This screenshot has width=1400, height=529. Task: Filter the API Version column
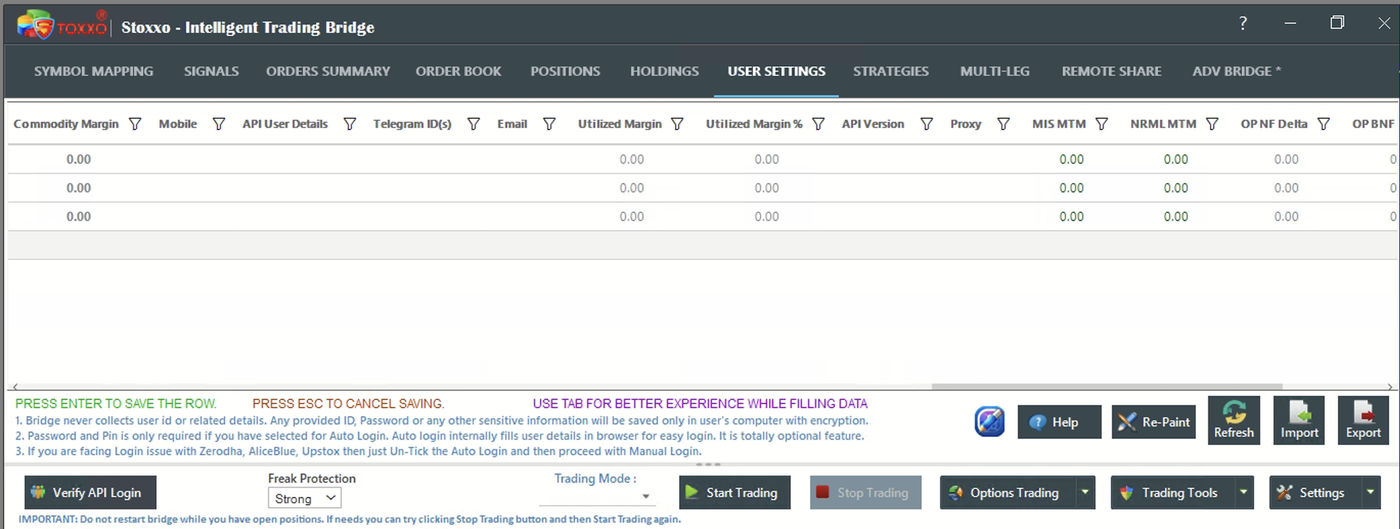click(926, 124)
